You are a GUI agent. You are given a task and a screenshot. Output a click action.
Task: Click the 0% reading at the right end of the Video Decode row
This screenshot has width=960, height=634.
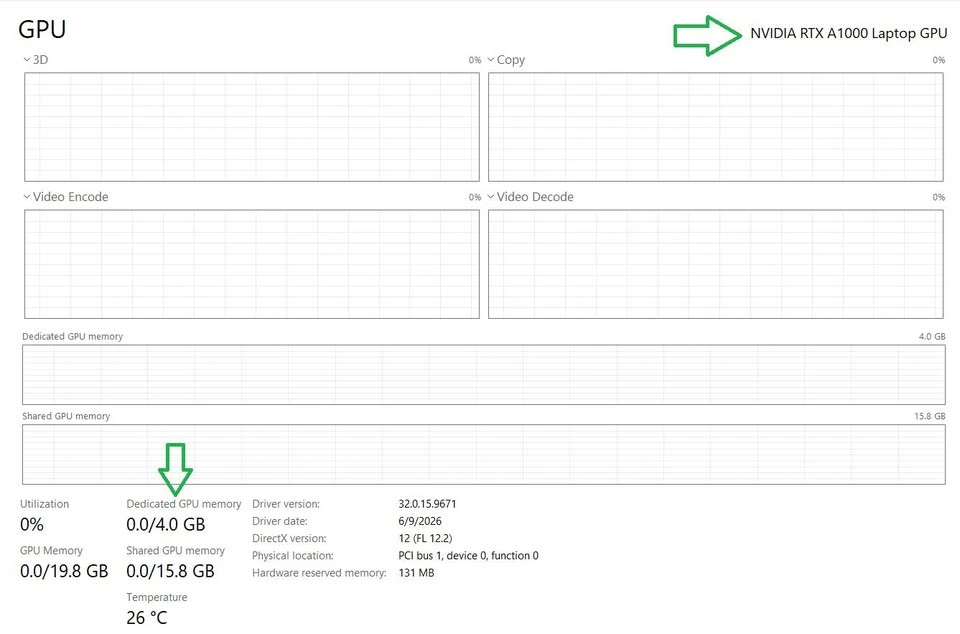pos(939,197)
